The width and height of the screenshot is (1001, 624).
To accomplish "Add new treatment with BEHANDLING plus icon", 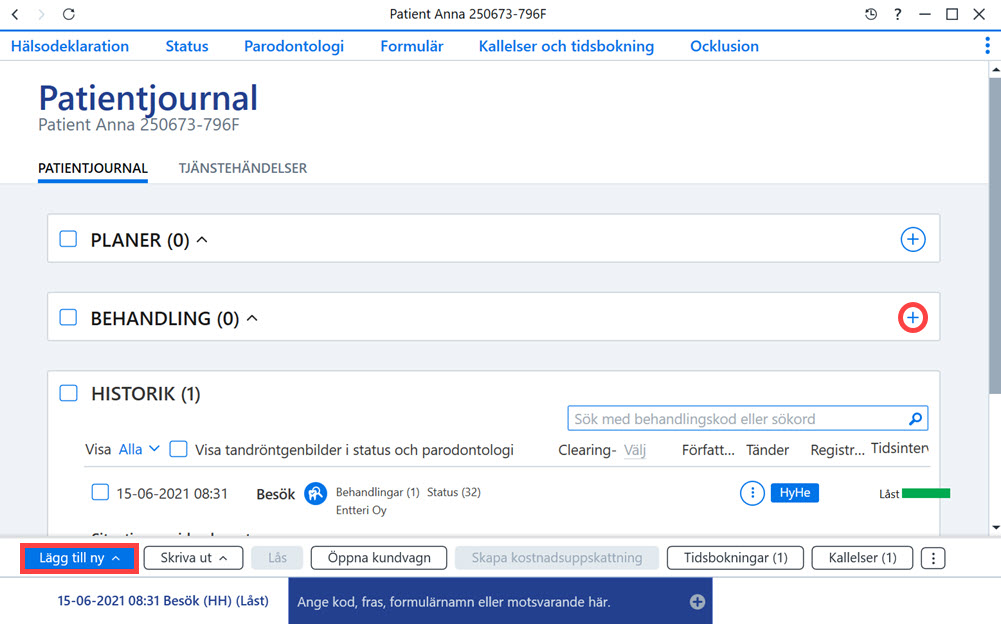I will (913, 317).
